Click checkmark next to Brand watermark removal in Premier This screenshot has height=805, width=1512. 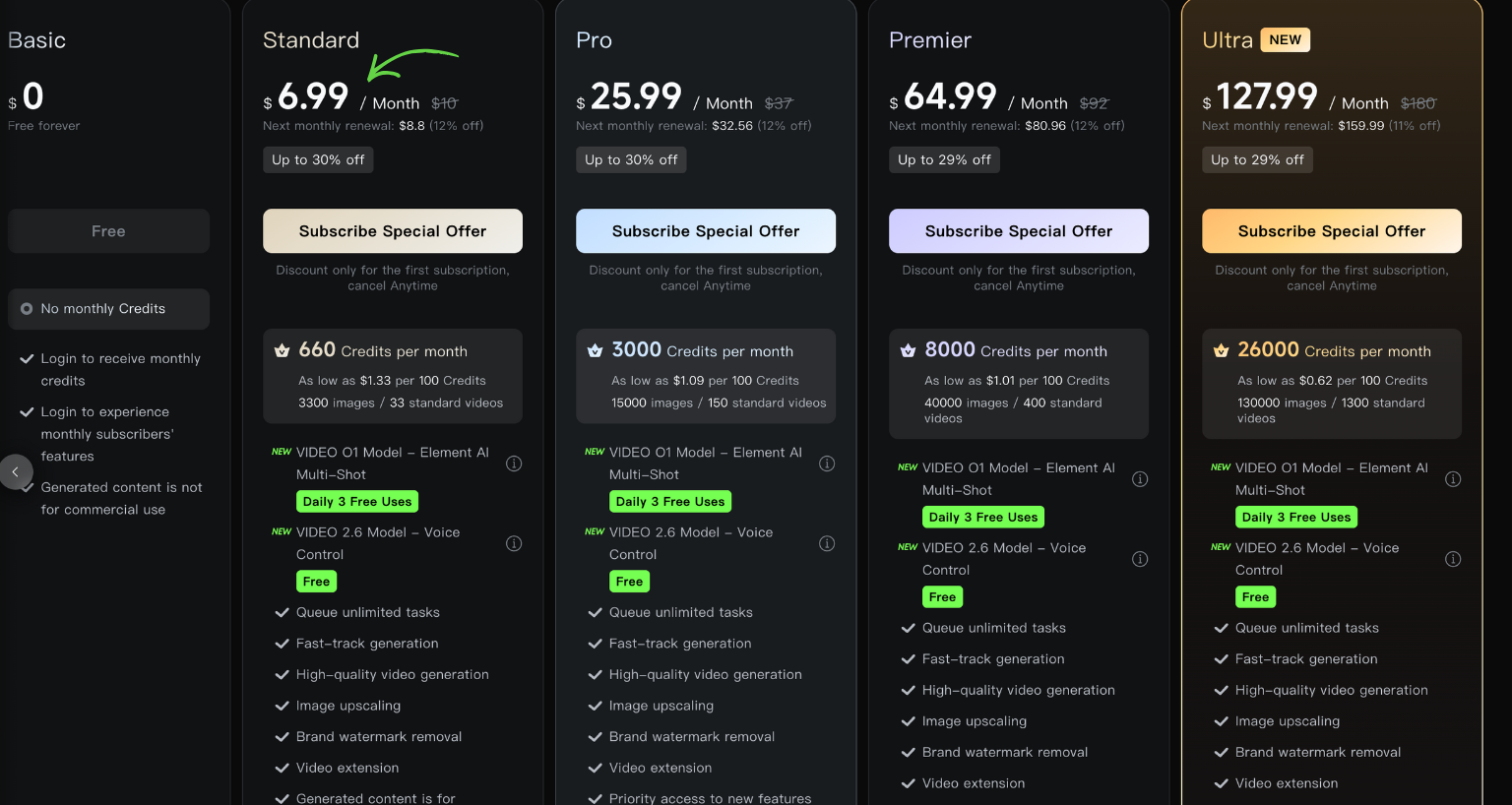[908, 752]
